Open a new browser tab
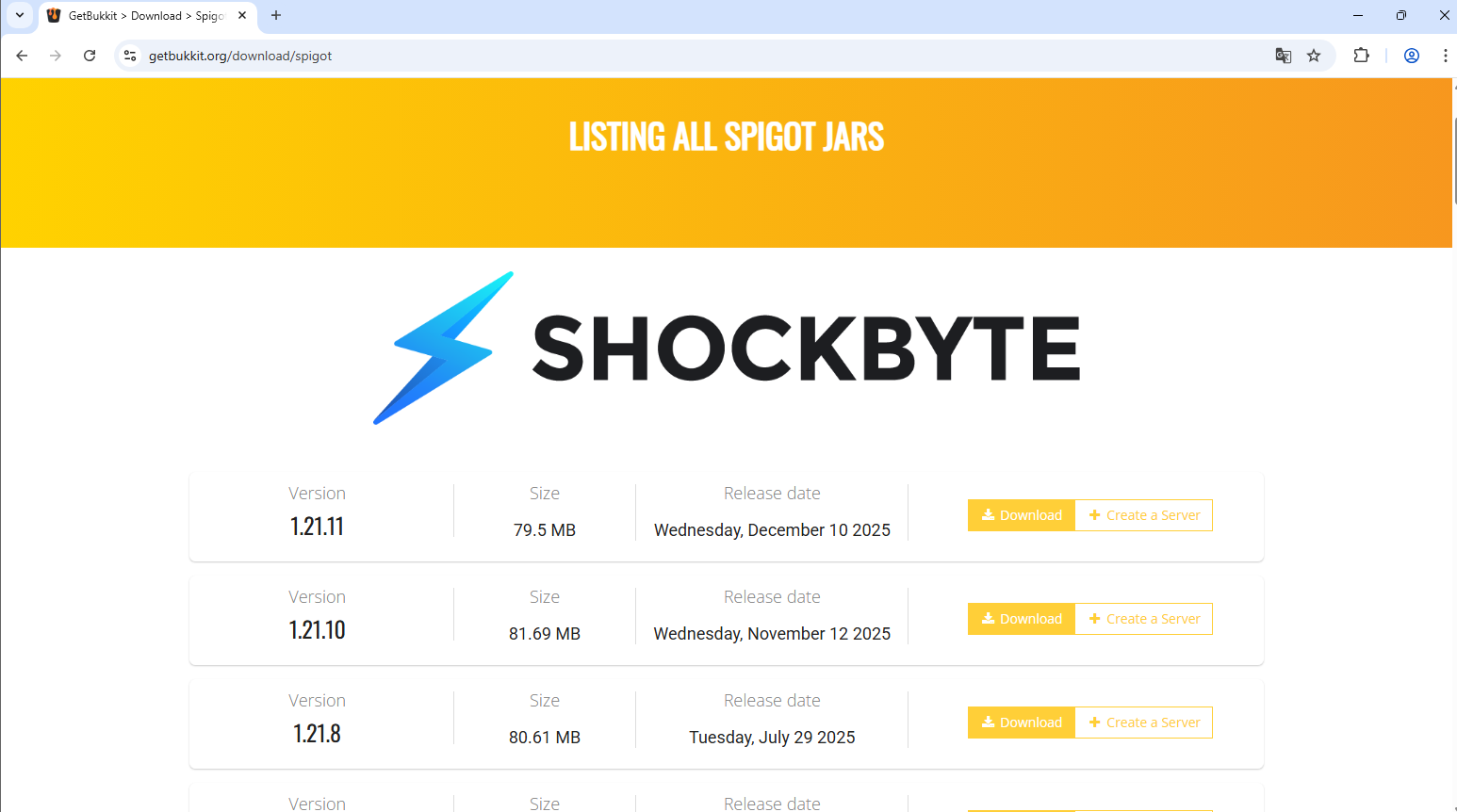The height and width of the screenshot is (812, 1457). click(276, 15)
